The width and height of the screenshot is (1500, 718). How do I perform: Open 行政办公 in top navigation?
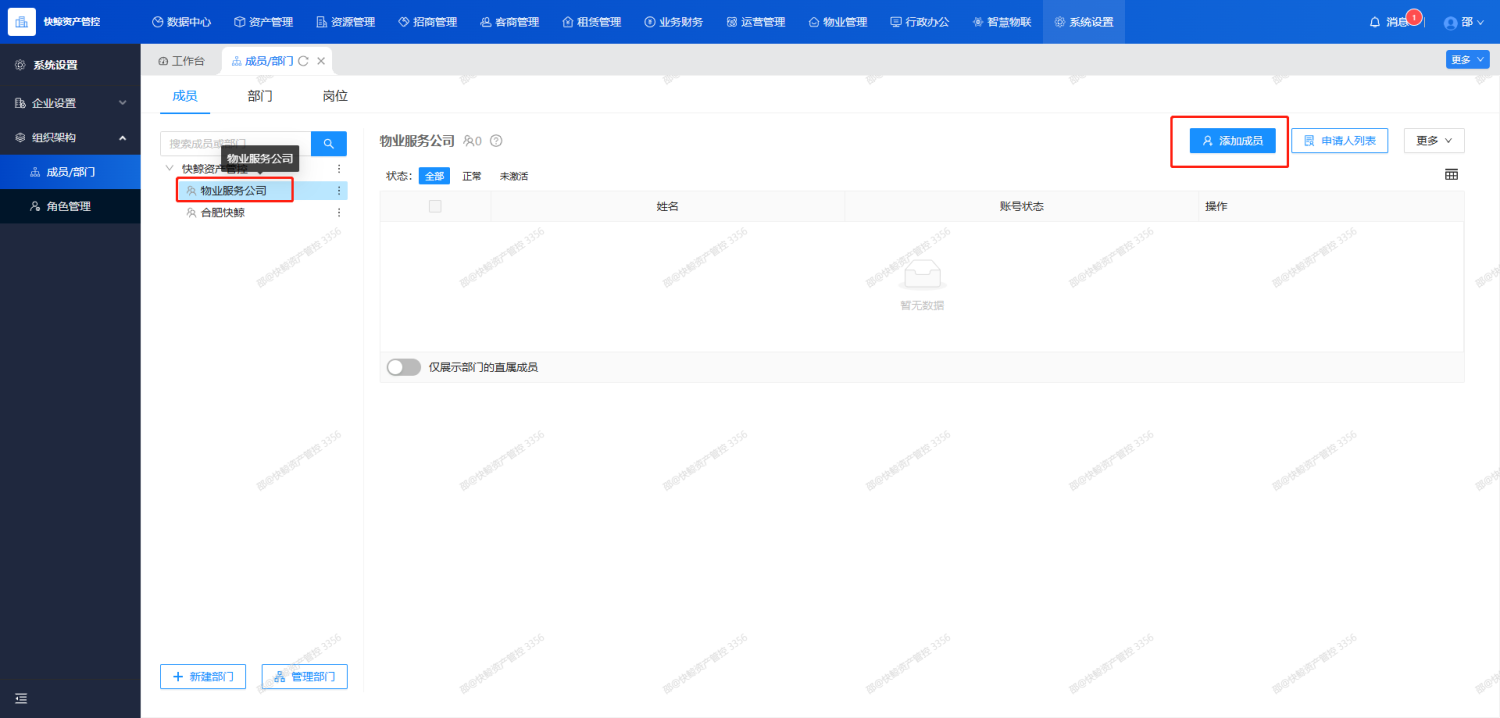[x=919, y=22]
